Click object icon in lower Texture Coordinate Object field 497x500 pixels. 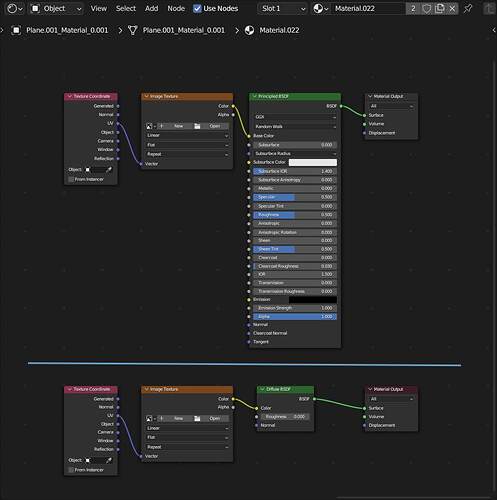point(88,460)
